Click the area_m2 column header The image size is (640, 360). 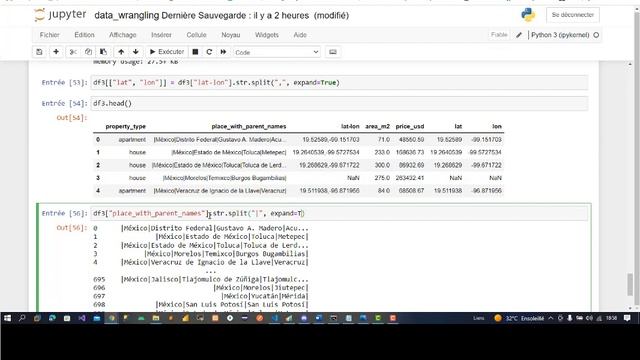tap(378, 127)
